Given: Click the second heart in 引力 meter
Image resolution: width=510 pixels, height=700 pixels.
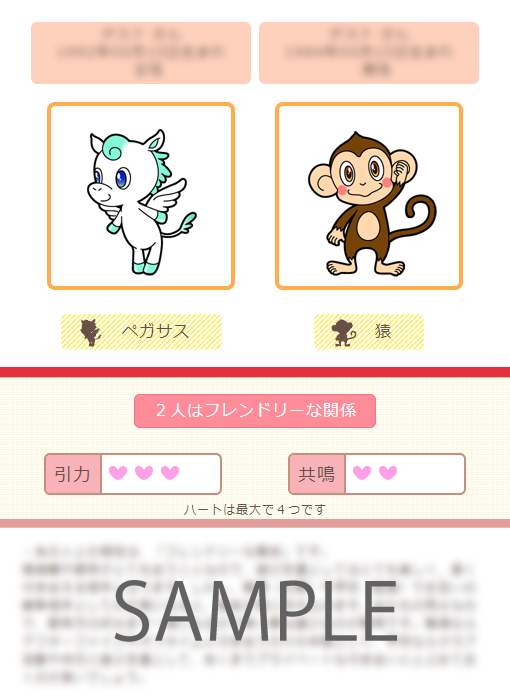Looking at the screenshot, I should [144, 473].
